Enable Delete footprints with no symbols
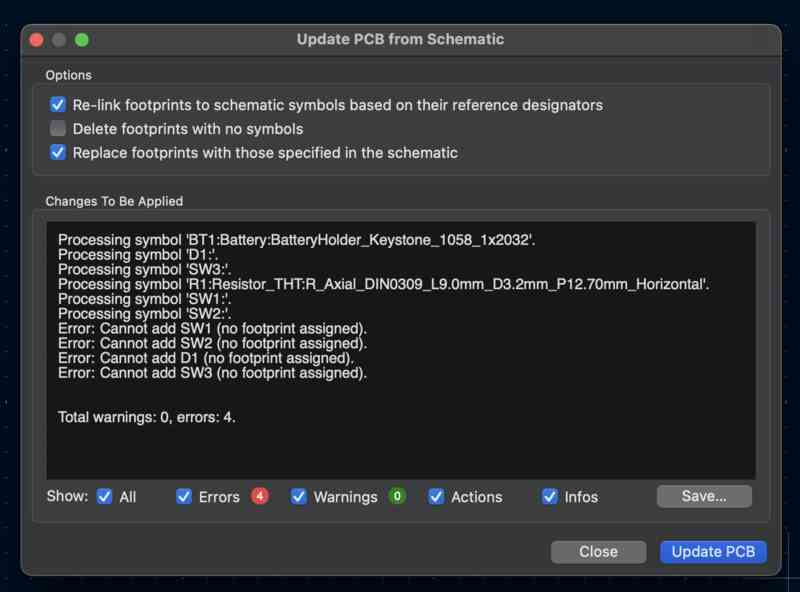 click(x=58, y=129)
